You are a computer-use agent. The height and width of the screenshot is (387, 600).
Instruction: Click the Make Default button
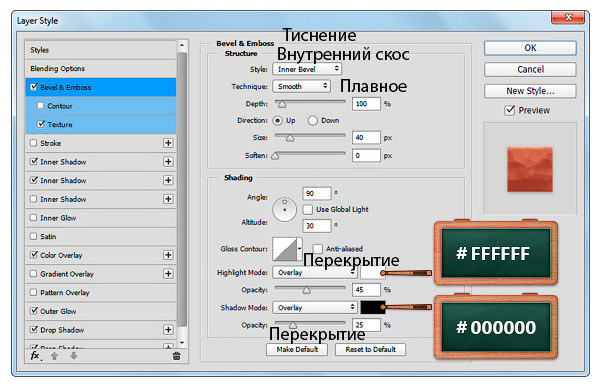pos(297,349)
